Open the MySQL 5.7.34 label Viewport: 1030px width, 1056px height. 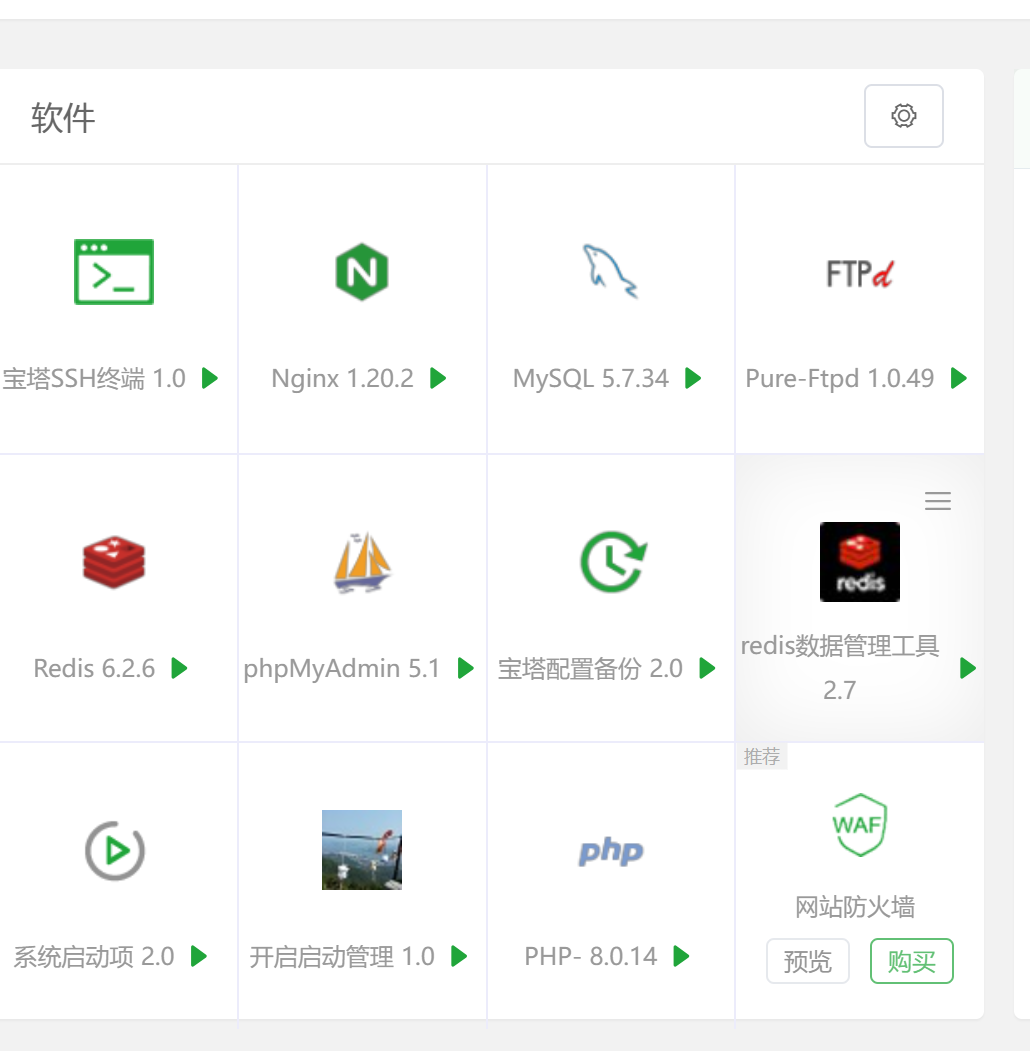coord(591,378)
